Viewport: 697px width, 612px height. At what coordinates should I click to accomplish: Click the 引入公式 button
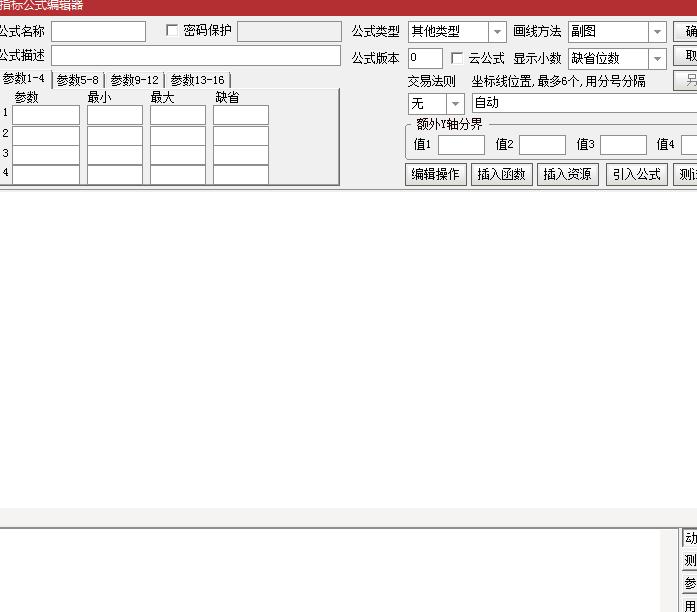637,174
